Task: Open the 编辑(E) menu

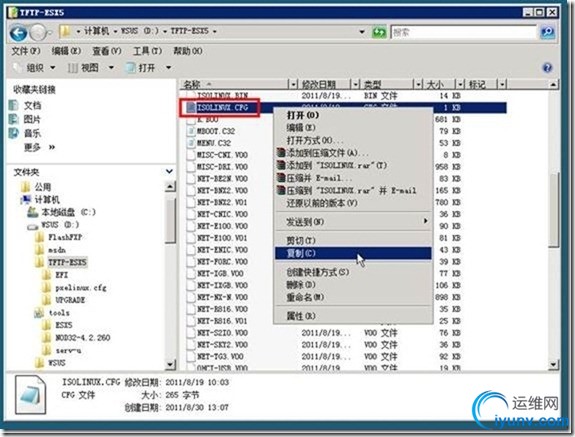Action: click(66, 51)
